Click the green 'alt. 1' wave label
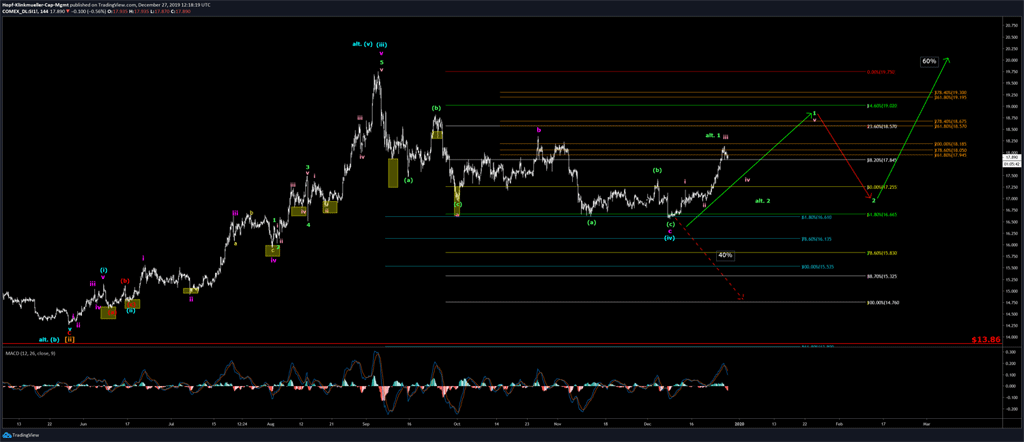The width and height of the screenshot is (1024, 442). (712, 135)
